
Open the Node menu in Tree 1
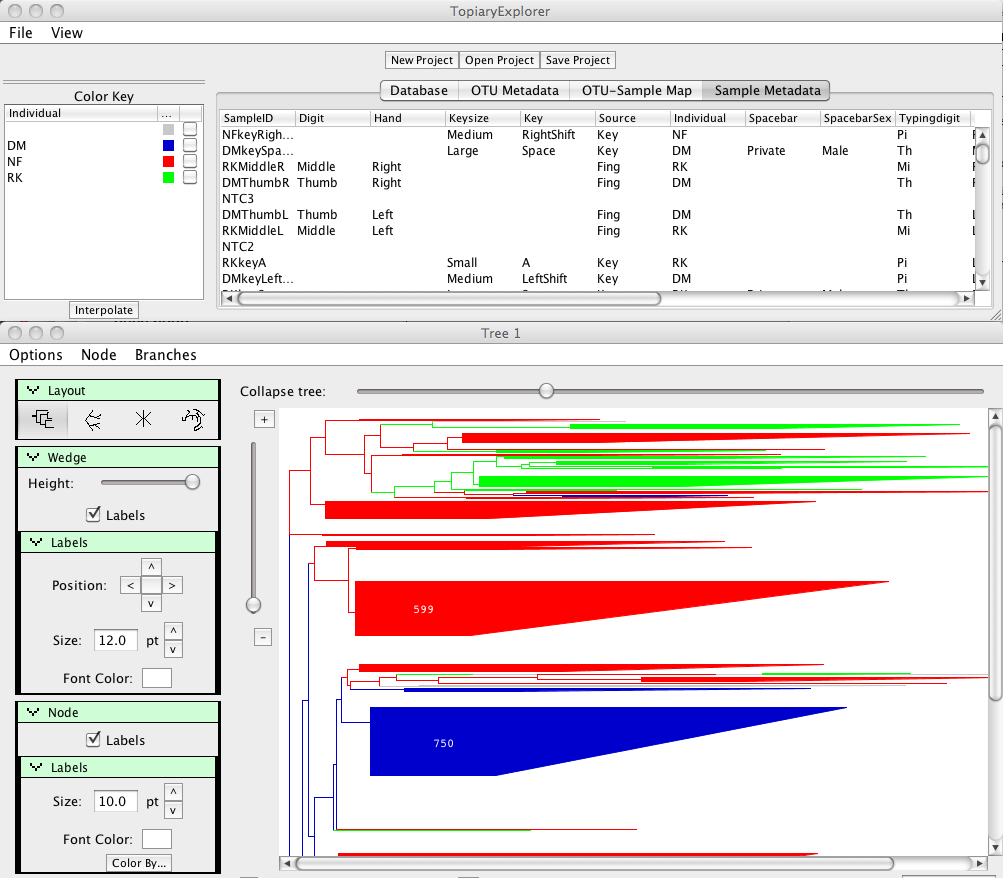pos(99,355)
